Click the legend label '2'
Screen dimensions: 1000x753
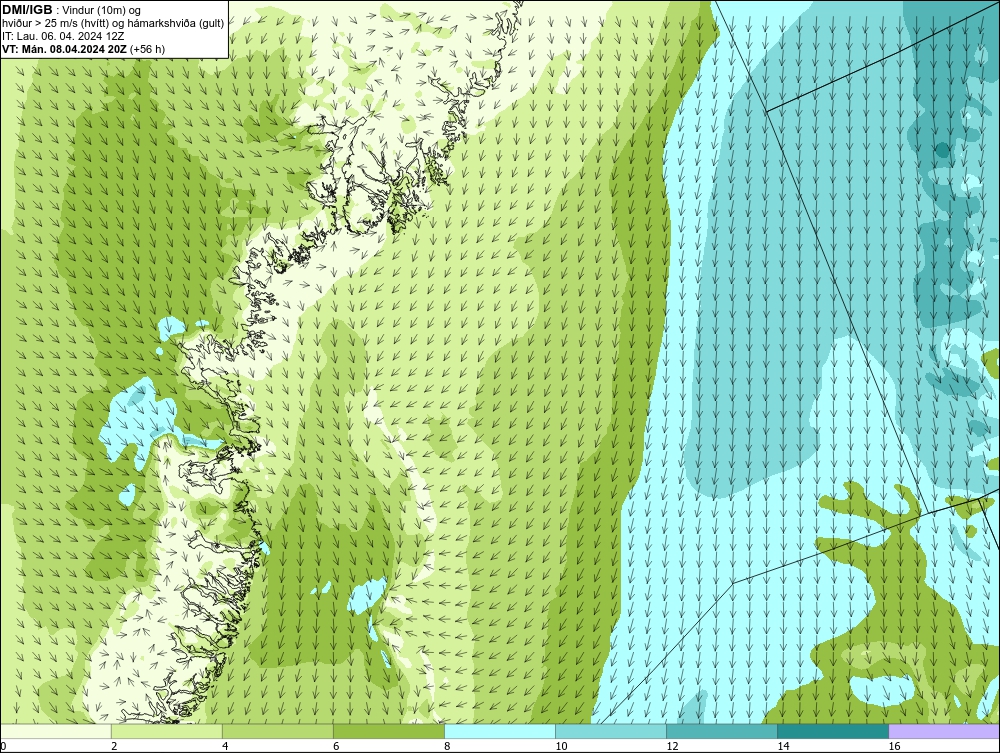pos(114,746)
